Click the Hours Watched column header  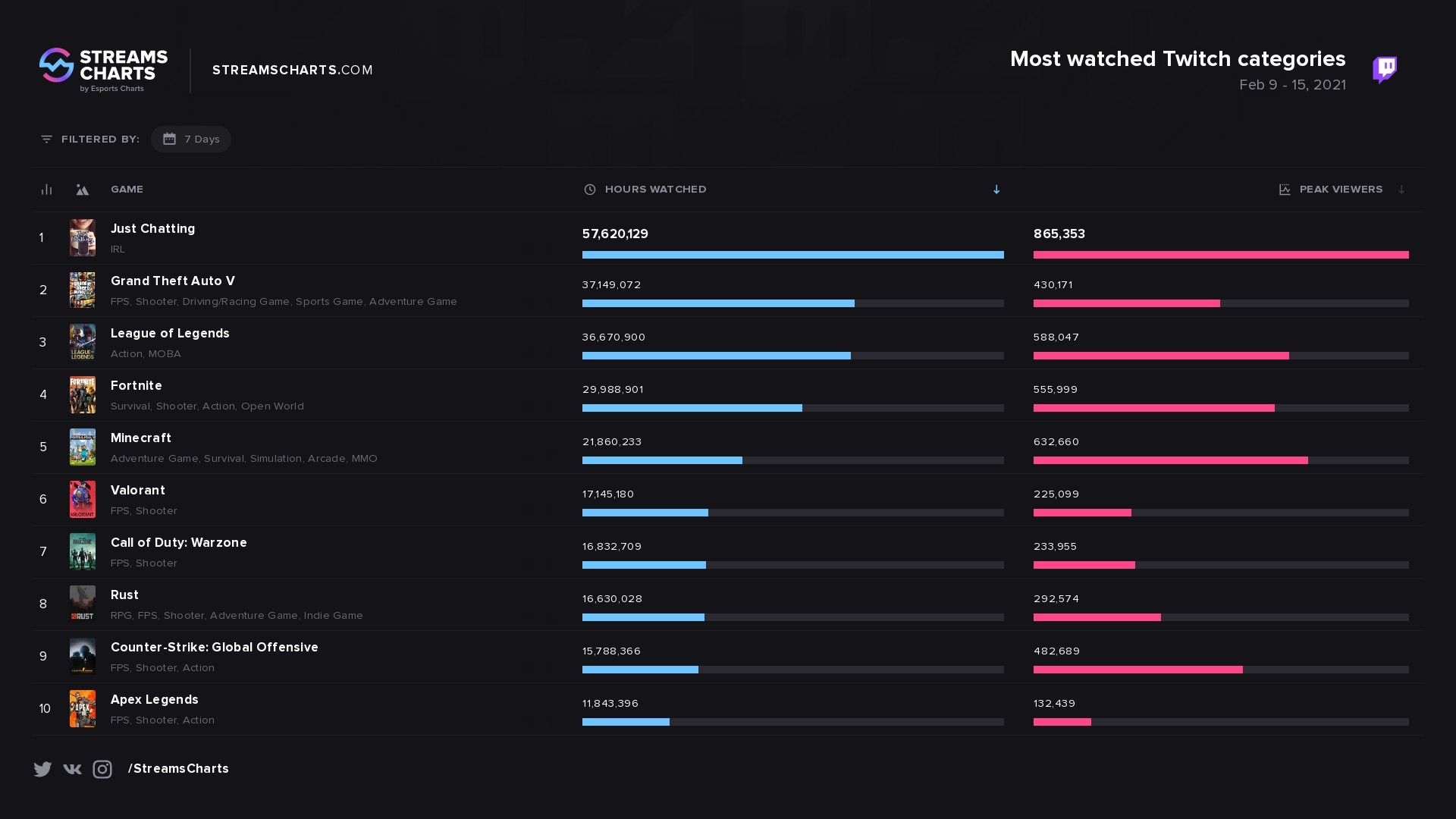(655, 190)
